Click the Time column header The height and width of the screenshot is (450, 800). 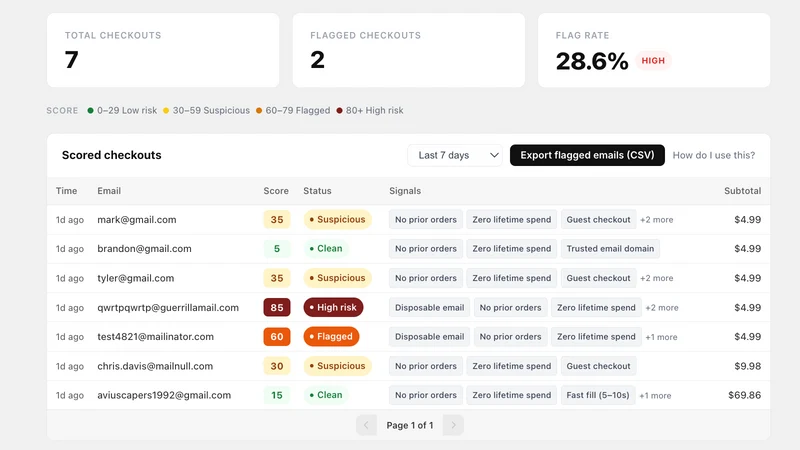pos(66,191)
